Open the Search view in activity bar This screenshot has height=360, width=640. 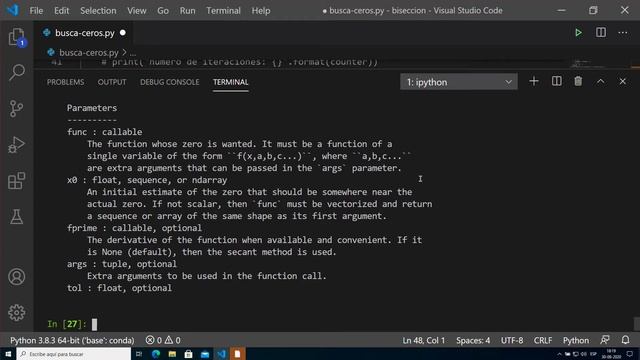17,72
